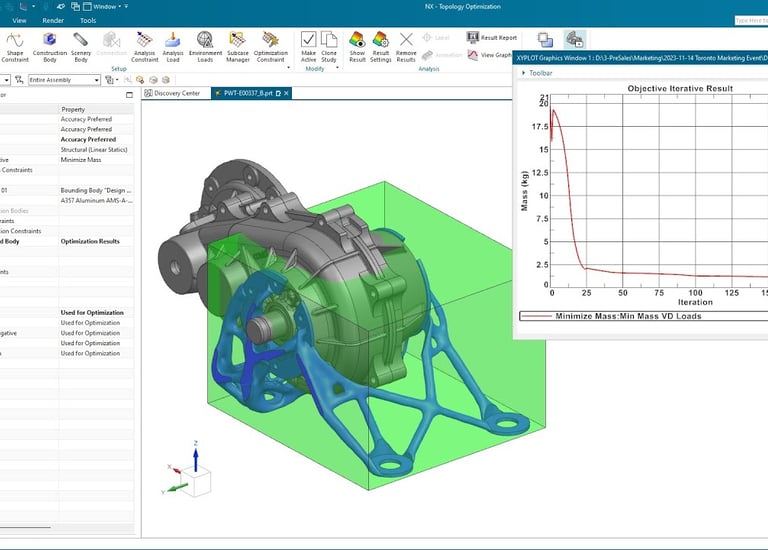Launch the Subcase Manager
This screenshot has height=550, width=768.
238,47
